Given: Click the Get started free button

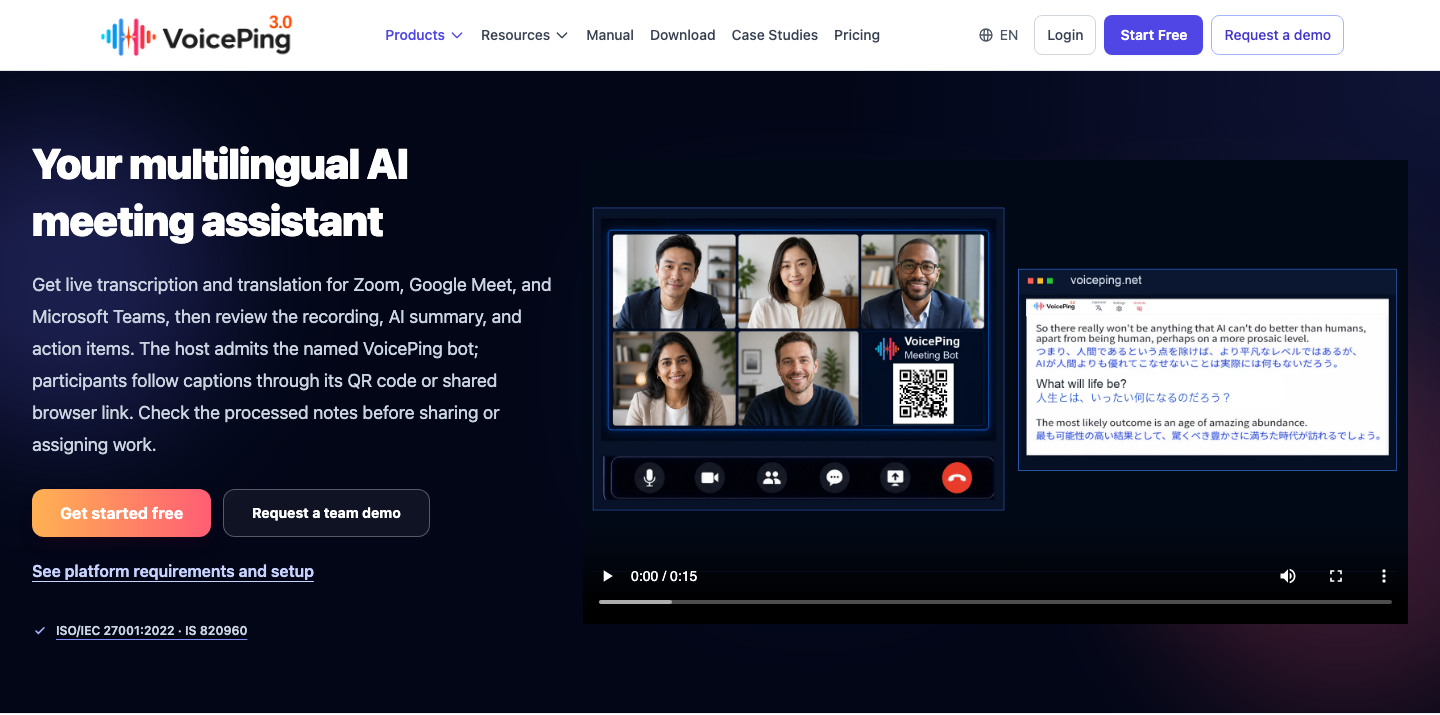Looking at the screenshot, I should click(x=121, y=513).
